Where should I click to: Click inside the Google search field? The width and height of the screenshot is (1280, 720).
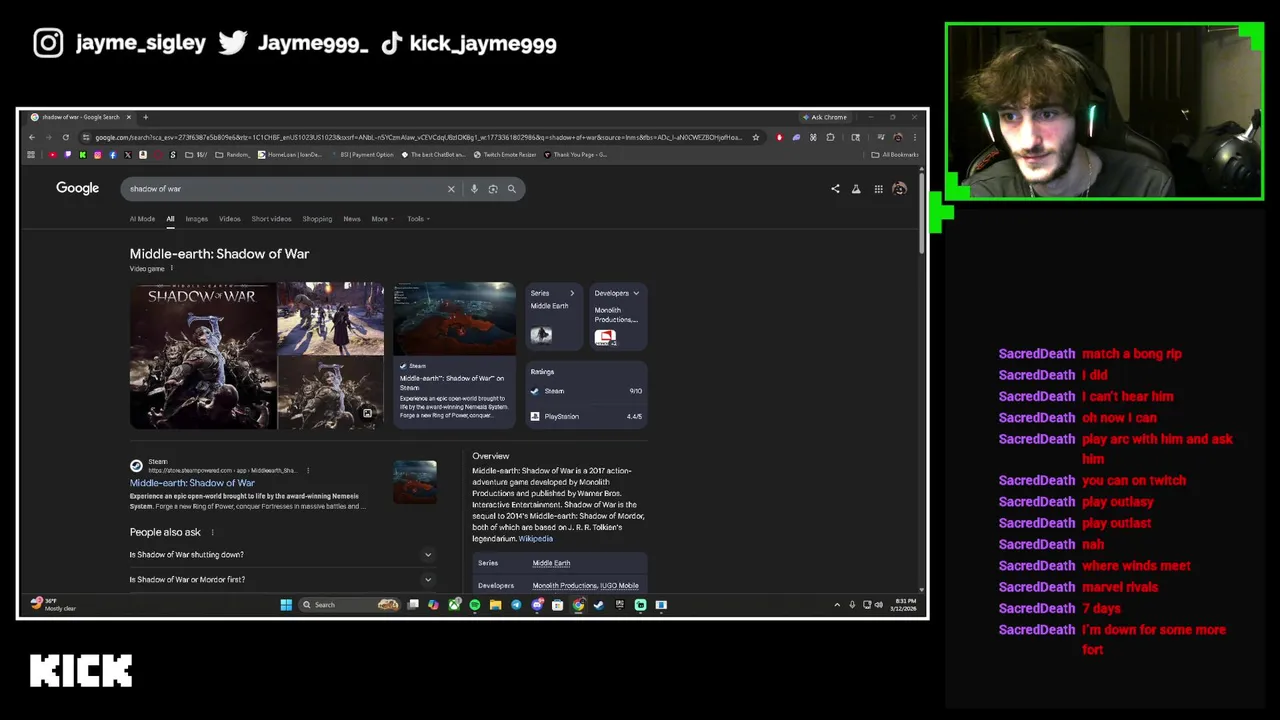(285, 189)
